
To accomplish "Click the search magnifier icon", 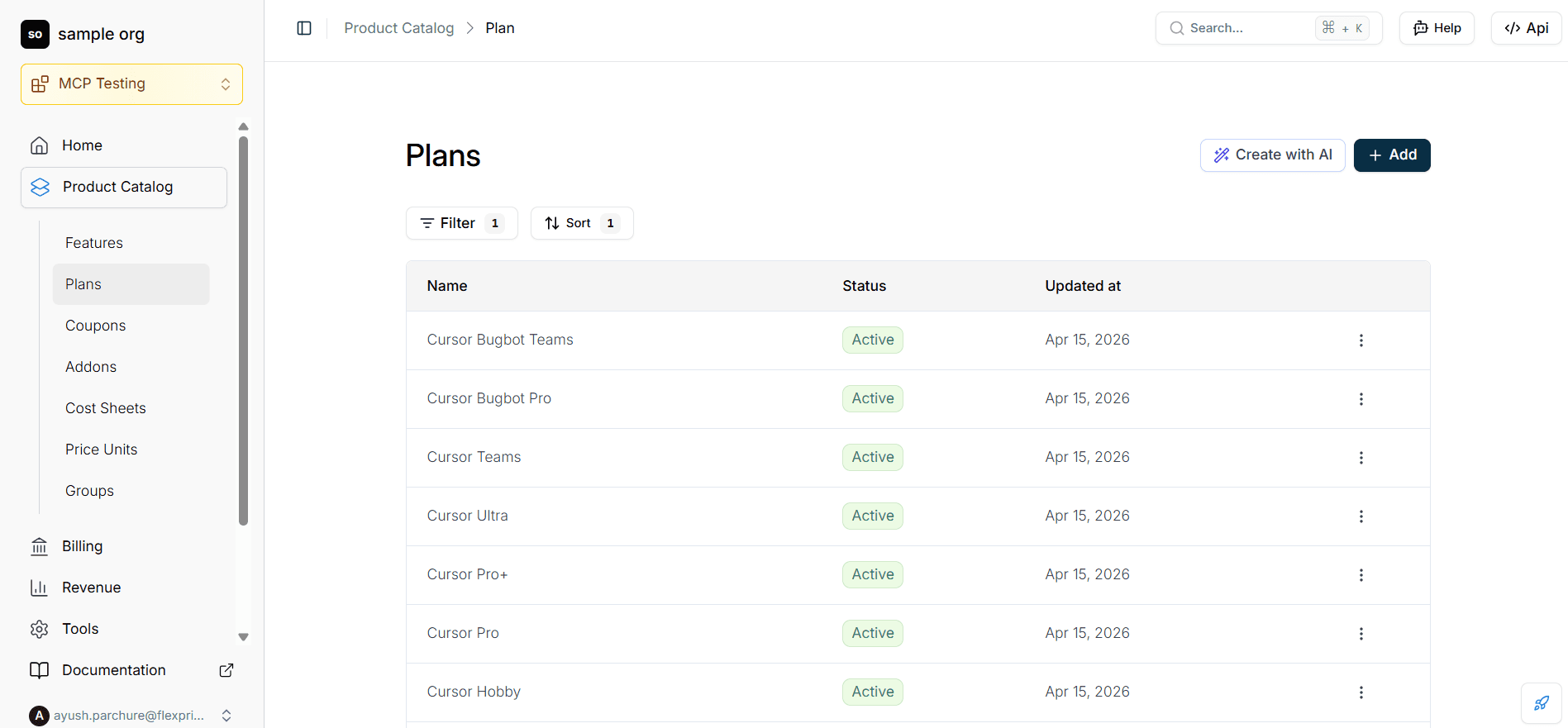I will click(1176, 28).
